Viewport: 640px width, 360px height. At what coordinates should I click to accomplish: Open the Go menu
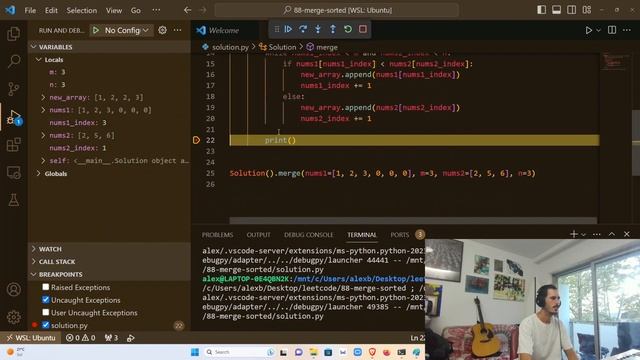pyautogui.click(x=136, y=10)
